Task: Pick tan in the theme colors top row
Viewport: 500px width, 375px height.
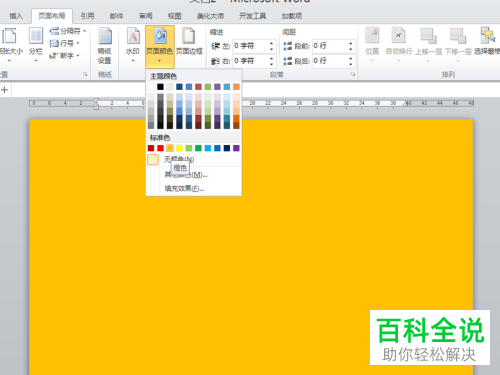Action: coord(170,87)
